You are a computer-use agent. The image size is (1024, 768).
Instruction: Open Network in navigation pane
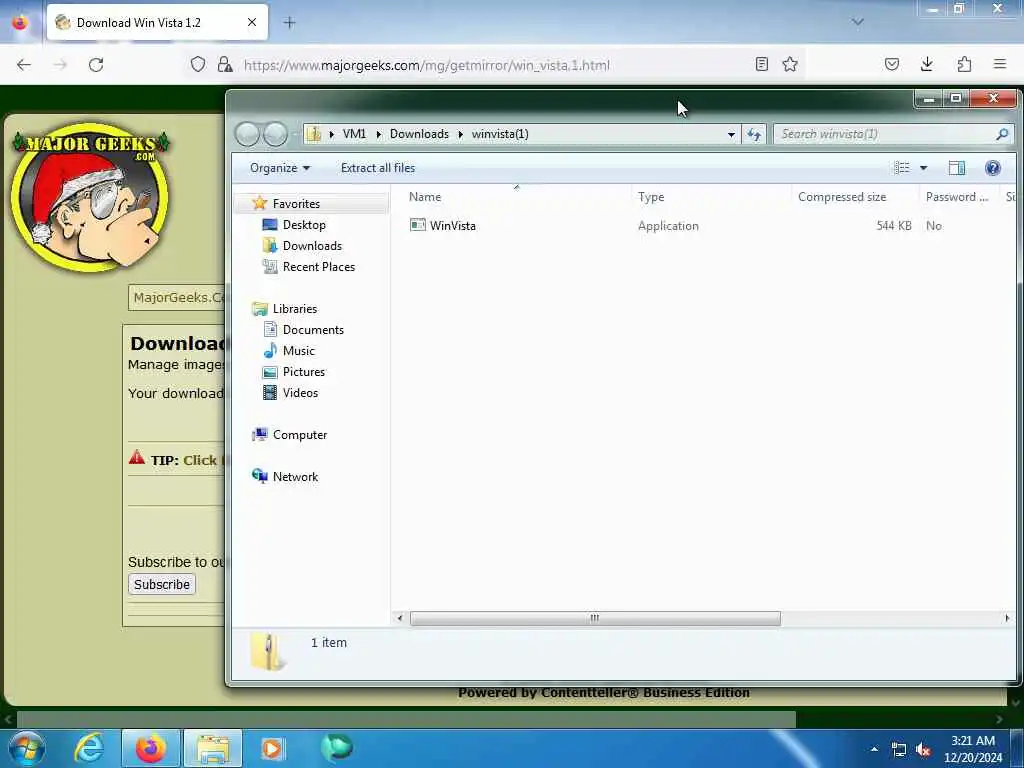click(x=295, y=477)
